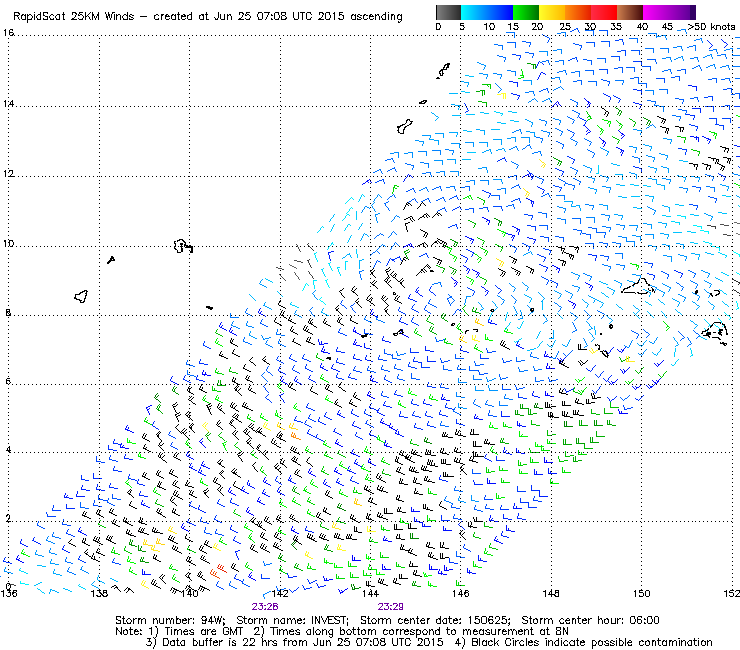This screenshot has height=650, width=740.
Task: Click the 'RapidScat 25KM Winds' title text
Action: (74, 17)
